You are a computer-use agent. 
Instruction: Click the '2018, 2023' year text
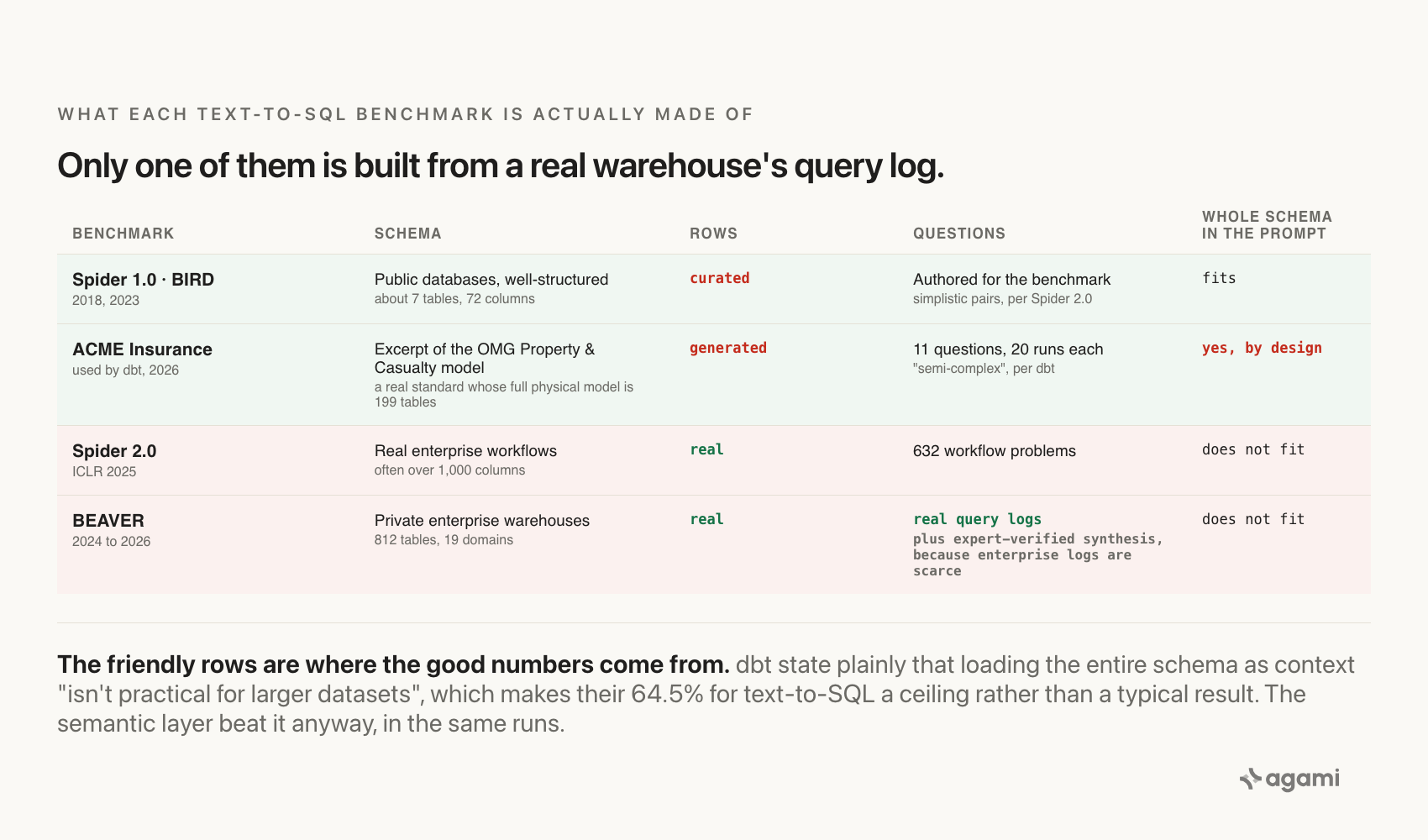click(106, 301)
